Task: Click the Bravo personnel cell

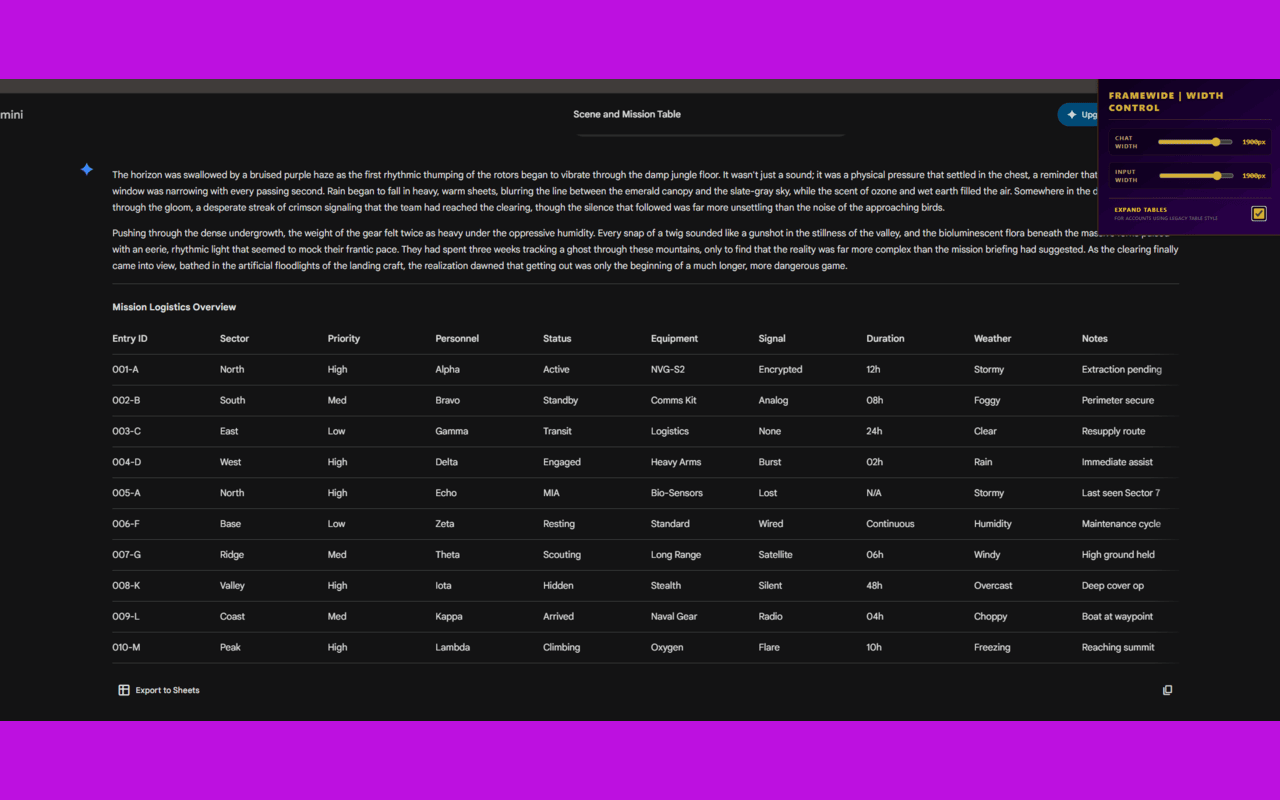Action: click(448, 401)
